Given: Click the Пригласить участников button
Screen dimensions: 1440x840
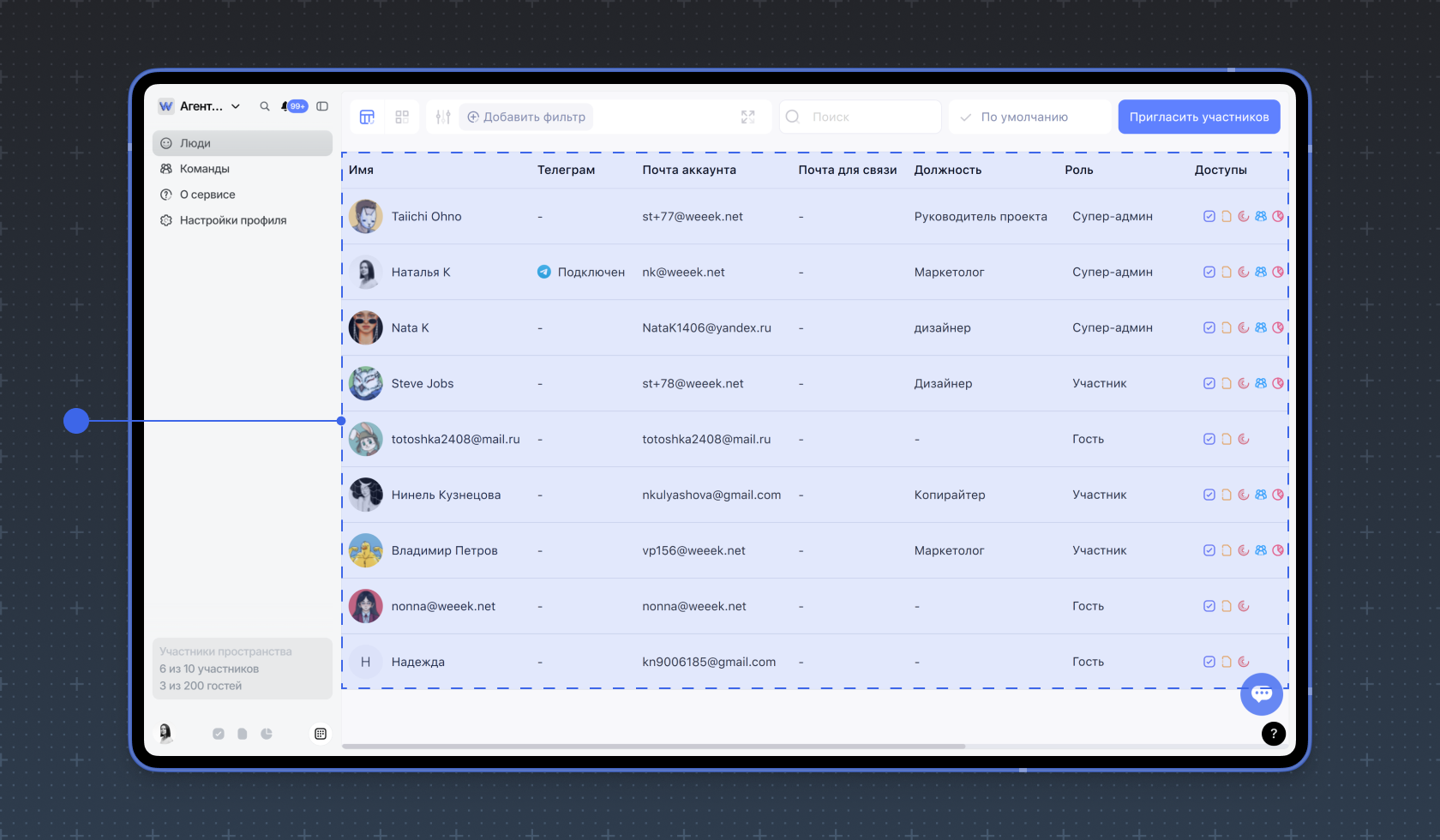Looking at the screenshot, I should (1198, 117).
